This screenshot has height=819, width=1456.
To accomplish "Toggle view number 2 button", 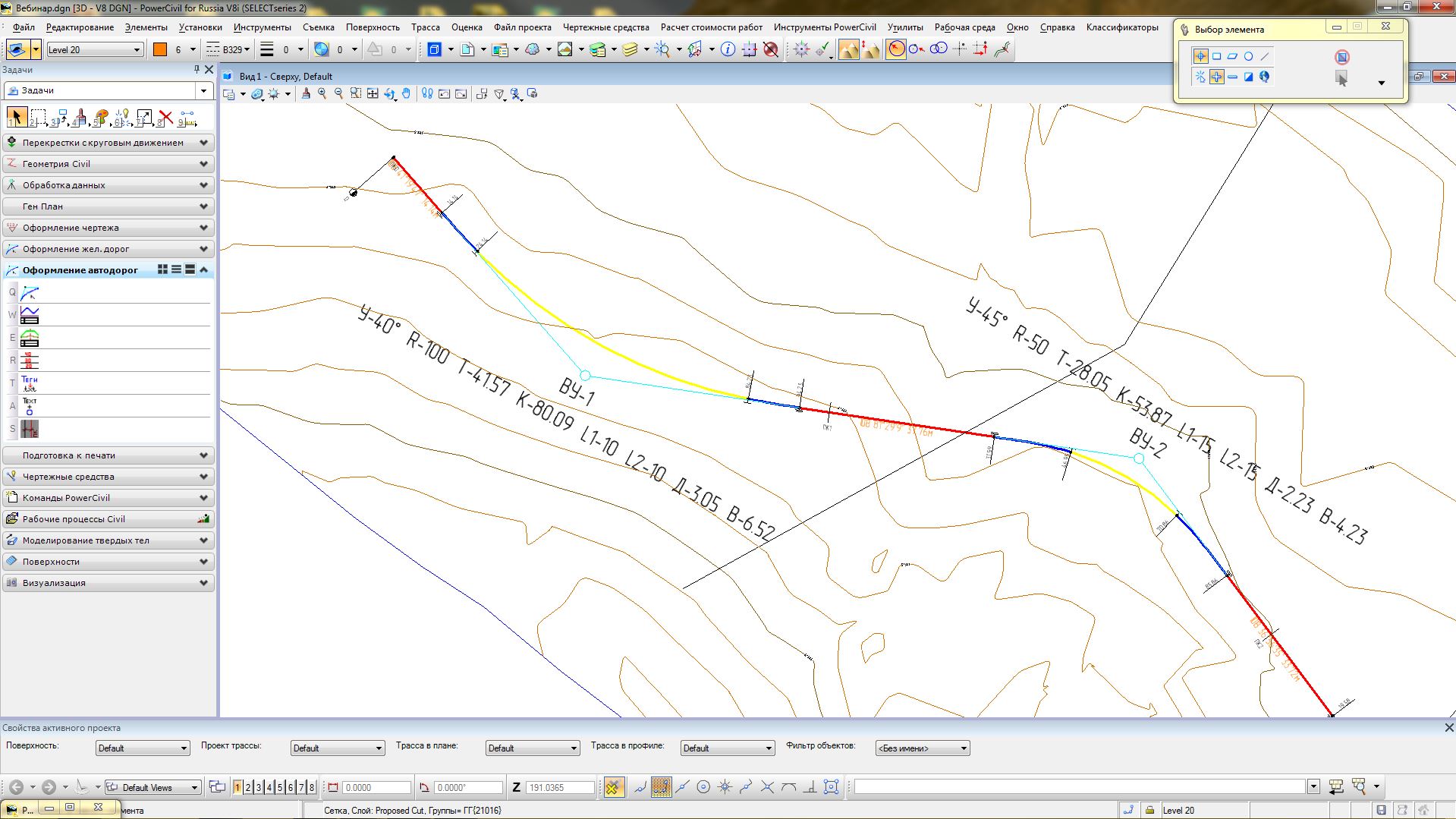I will coord(247,787).
